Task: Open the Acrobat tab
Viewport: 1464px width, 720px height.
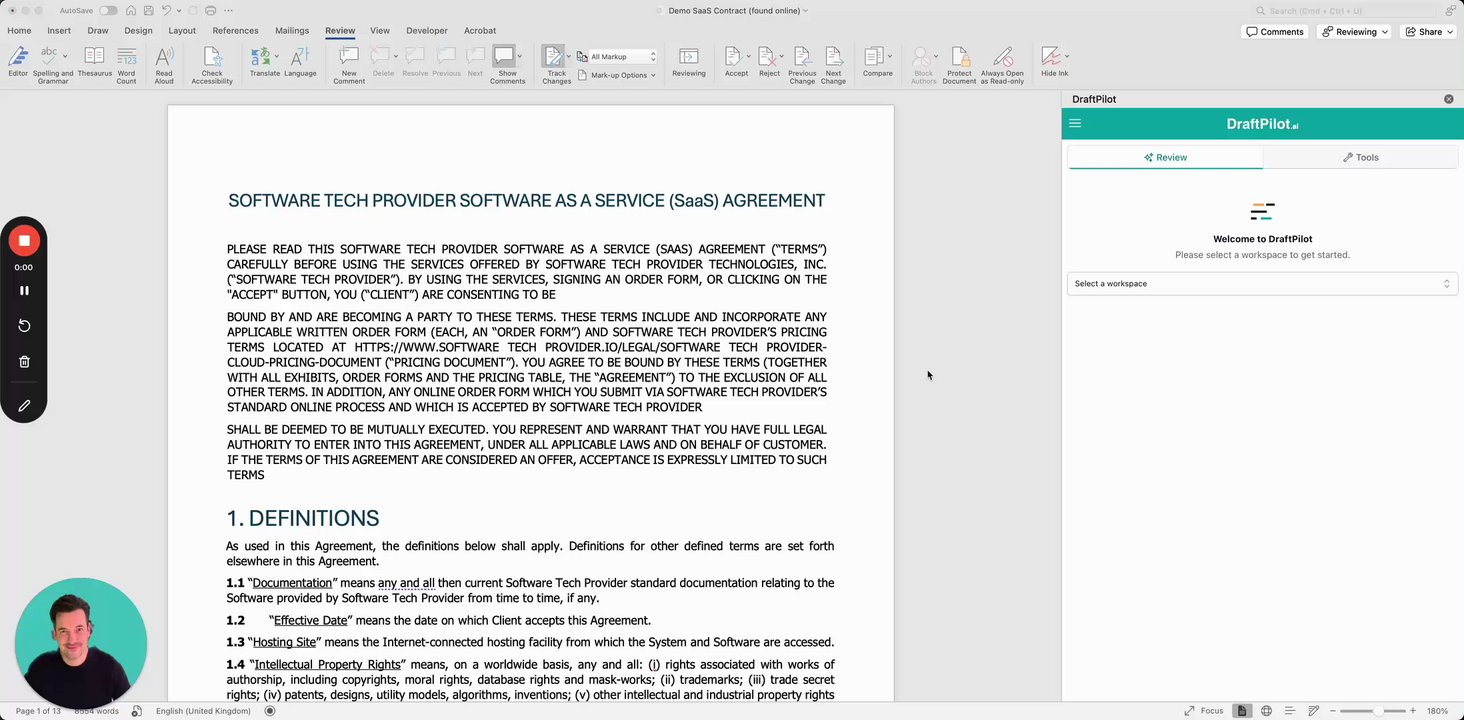Action: click(x=480, y=31)
